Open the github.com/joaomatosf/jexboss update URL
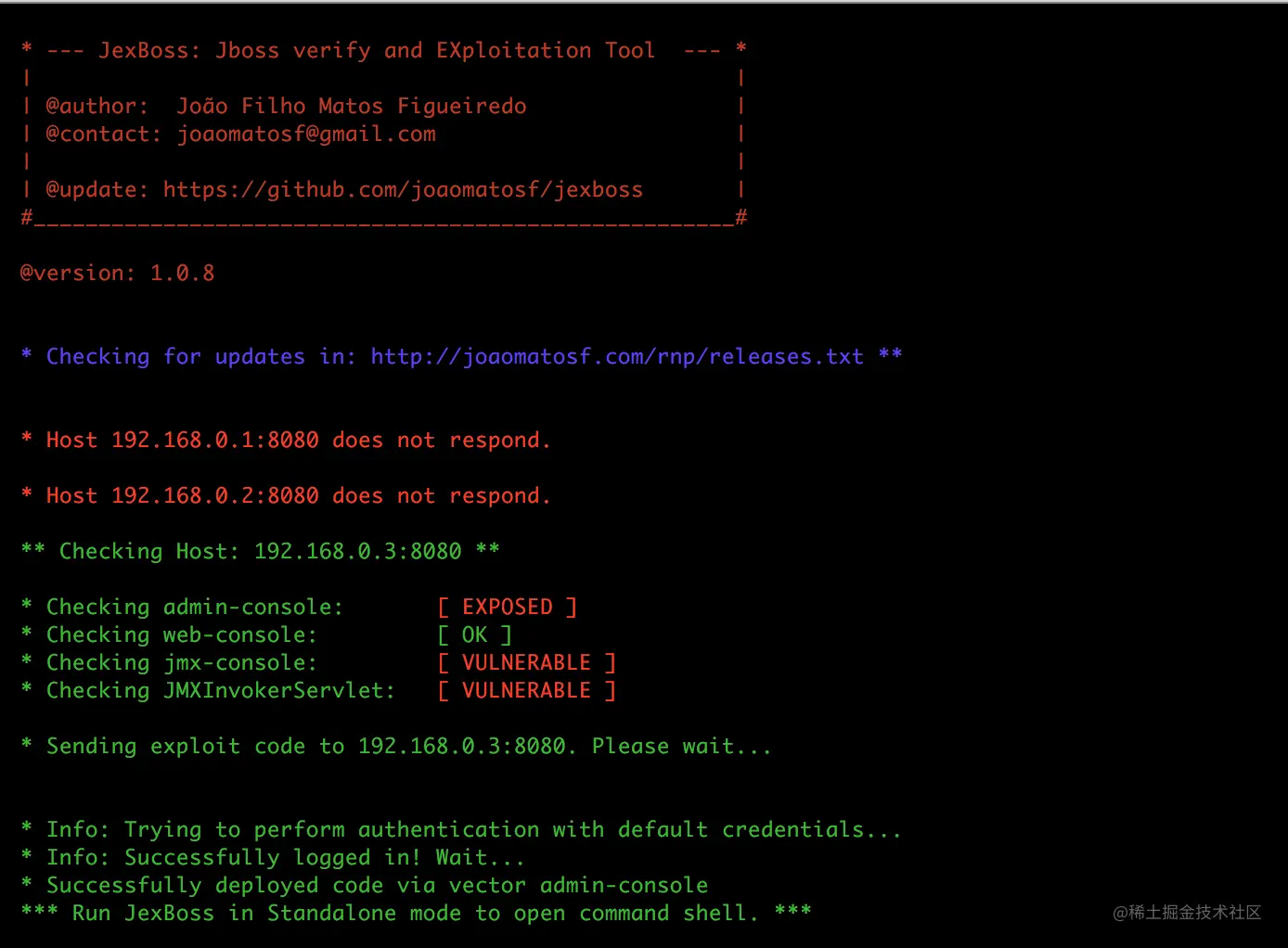 point(403,190)
